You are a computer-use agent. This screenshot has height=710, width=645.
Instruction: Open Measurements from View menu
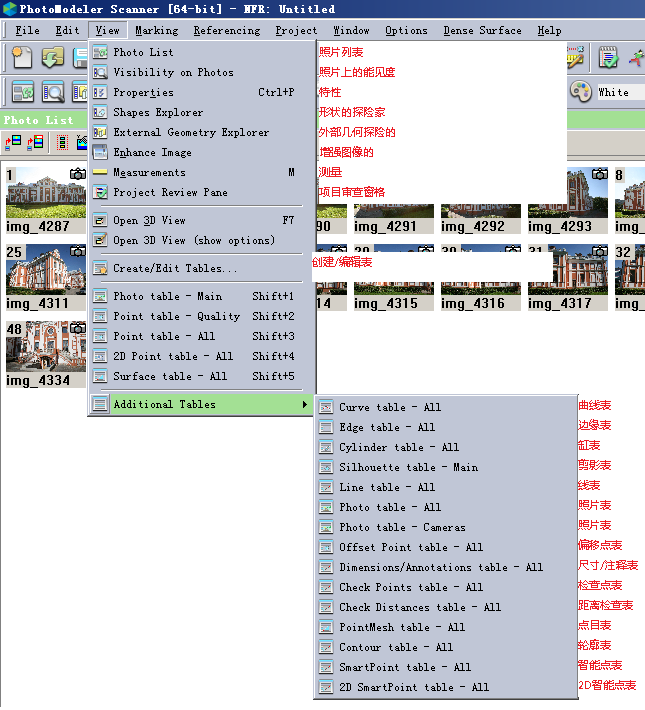[202, 172]
